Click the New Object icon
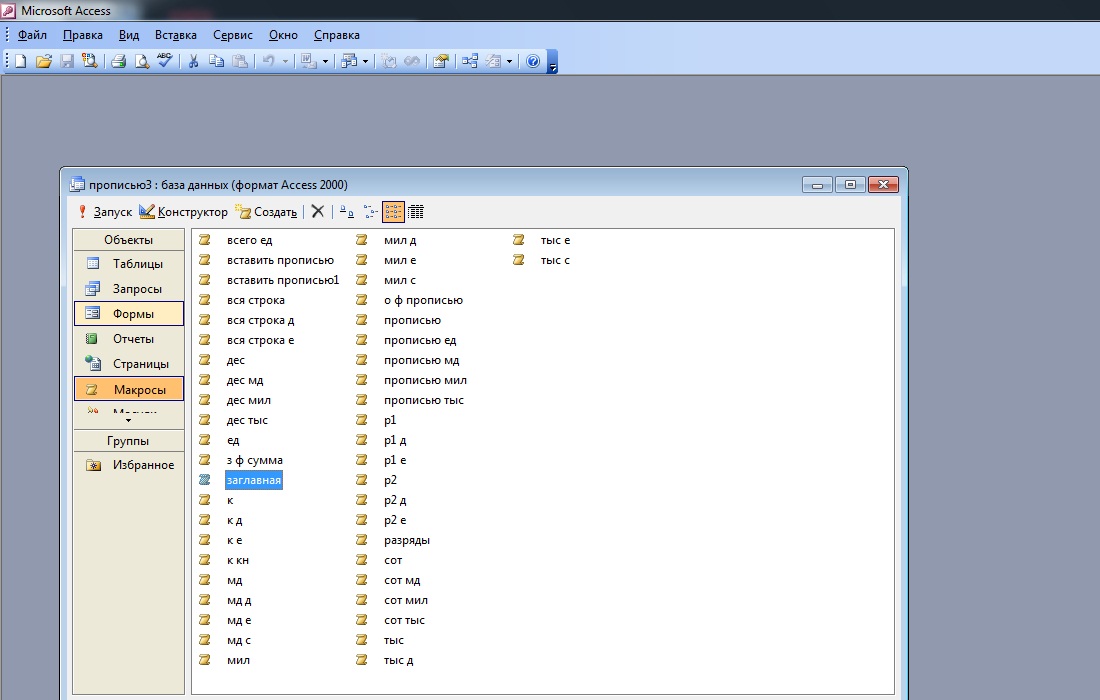This screenshot has height=700, width=1100. pyautogui.click(x=493, y=62)
